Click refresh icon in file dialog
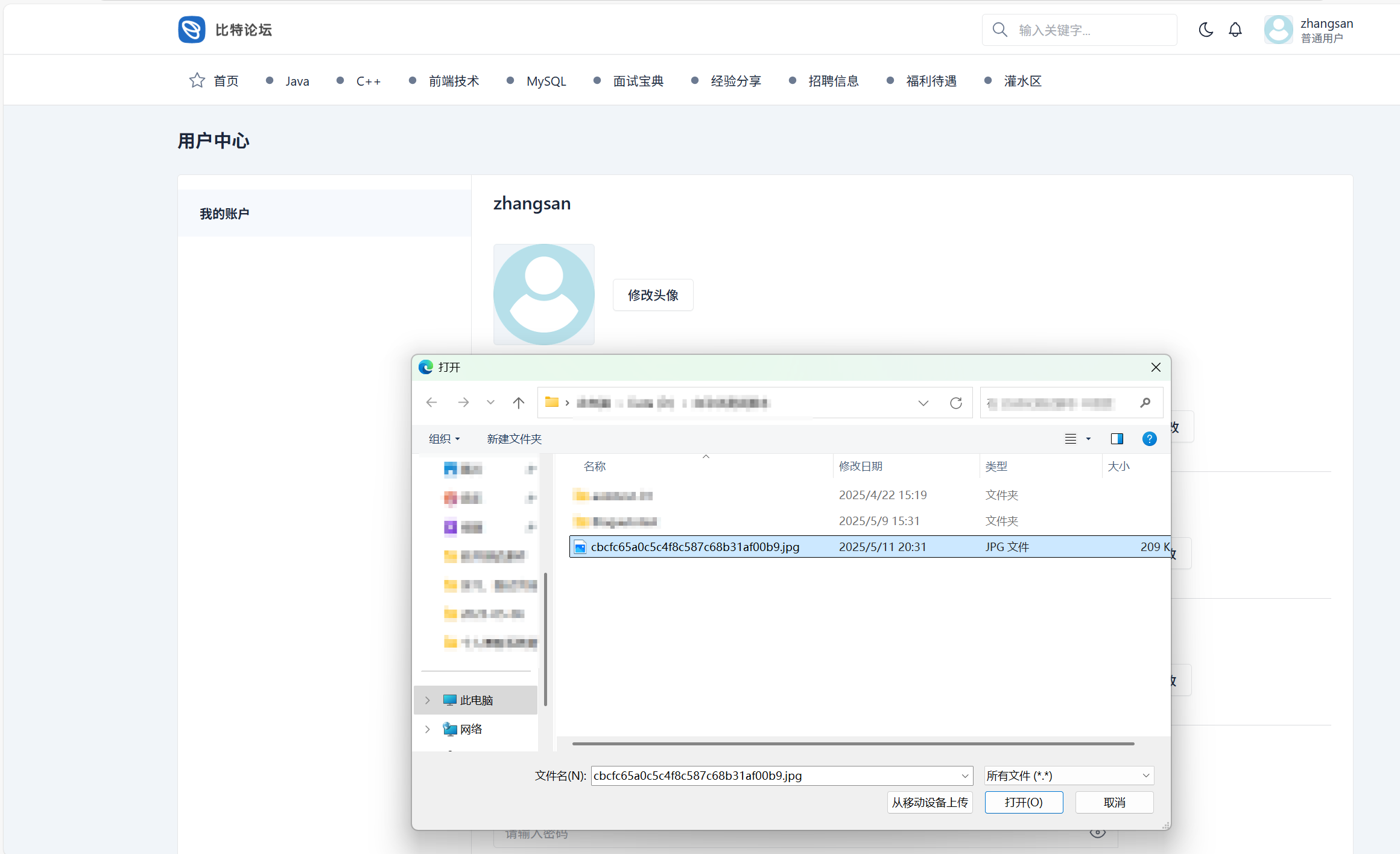Image resolution: width=1400 pixels, height=854 pixels. tap(955, 403)
